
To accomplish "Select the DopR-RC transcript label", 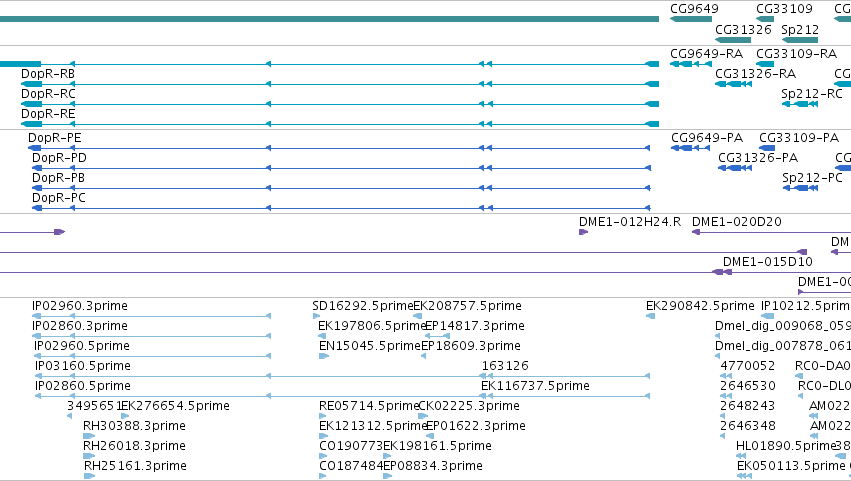I will click(x=48, y=94).
